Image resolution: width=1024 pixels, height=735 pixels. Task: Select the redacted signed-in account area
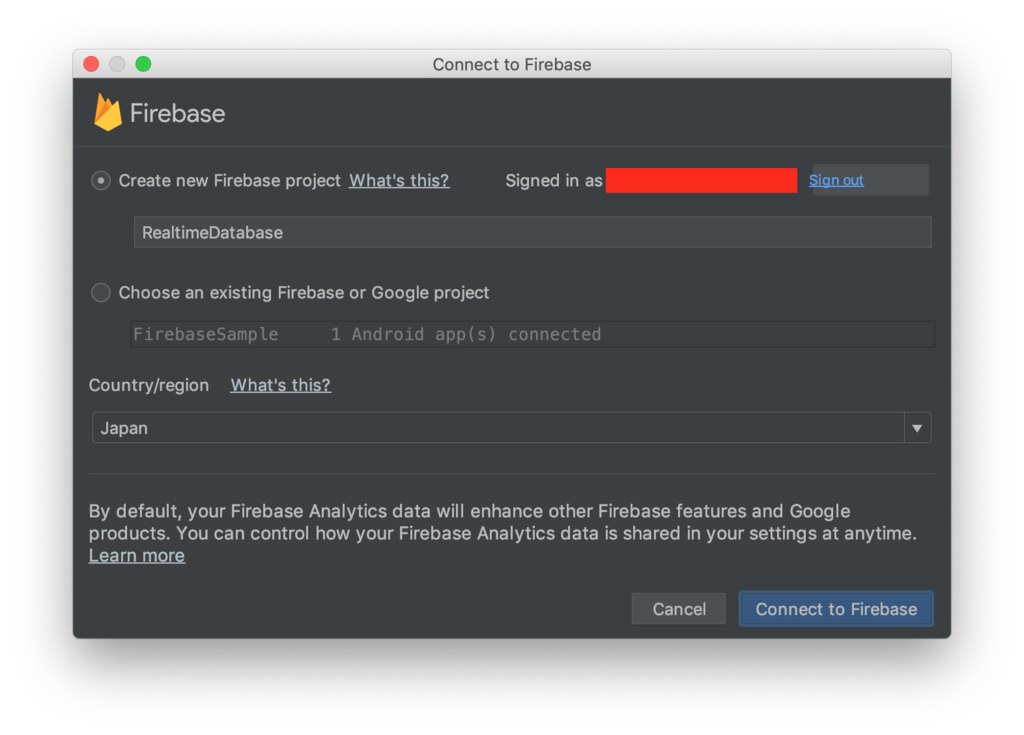coord(701,181)
